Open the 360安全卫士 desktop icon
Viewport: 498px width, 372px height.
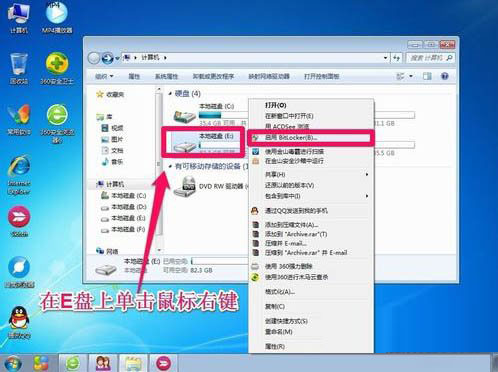(57, 68)
